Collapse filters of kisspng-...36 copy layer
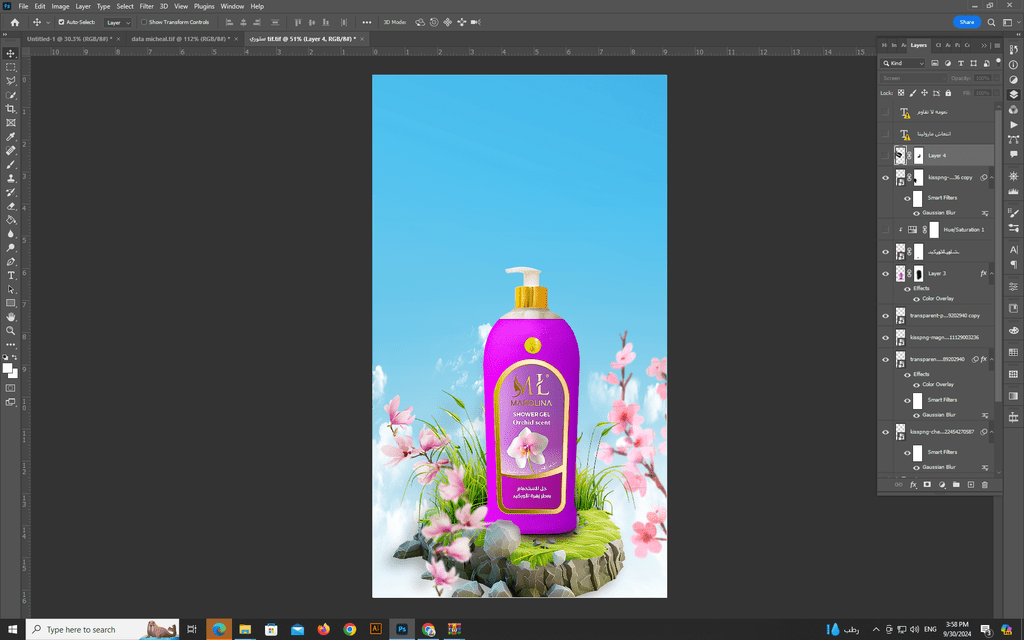 click(x=991, y=178)
